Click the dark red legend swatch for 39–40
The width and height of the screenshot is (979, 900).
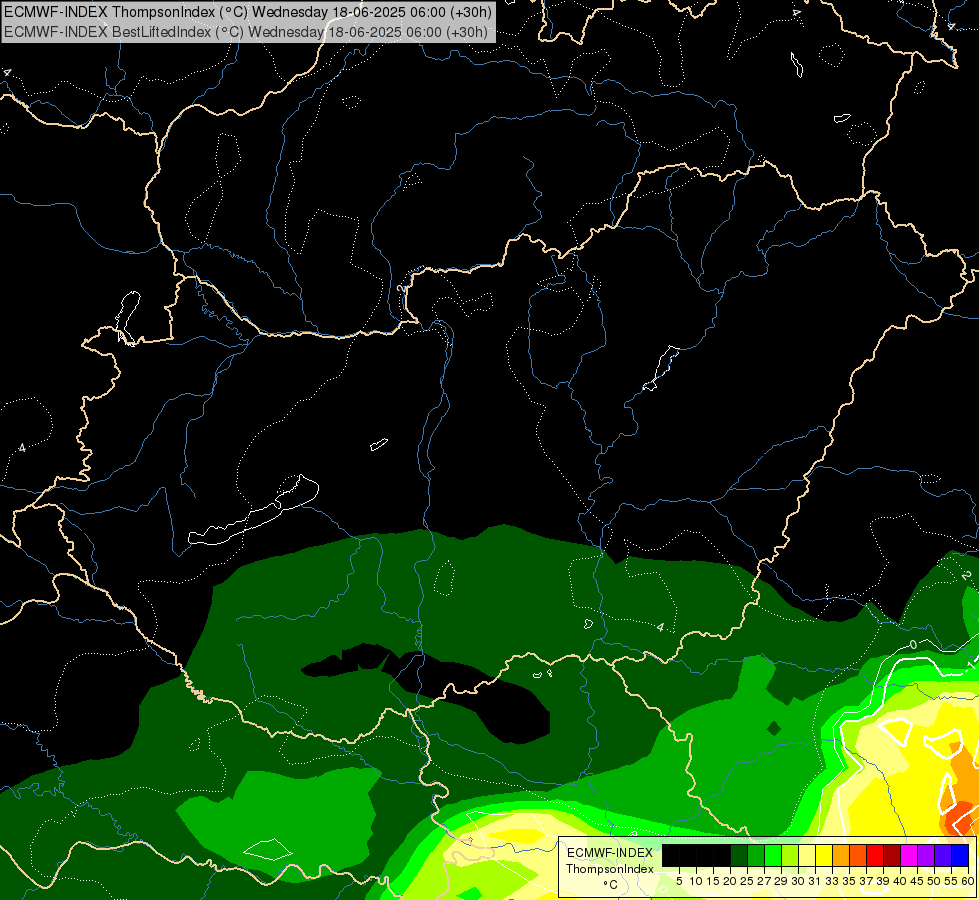coord(892,855)
